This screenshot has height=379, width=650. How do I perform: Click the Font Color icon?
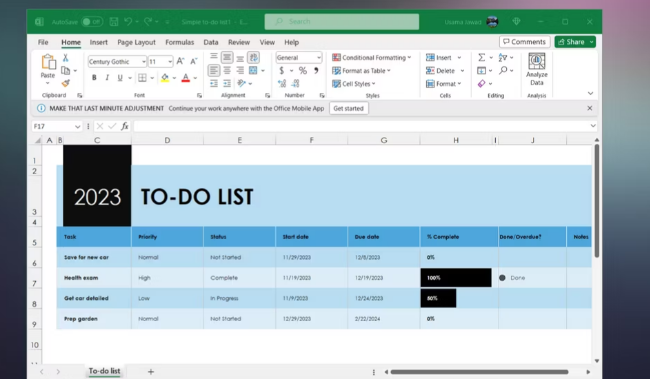tap(186, 78)
